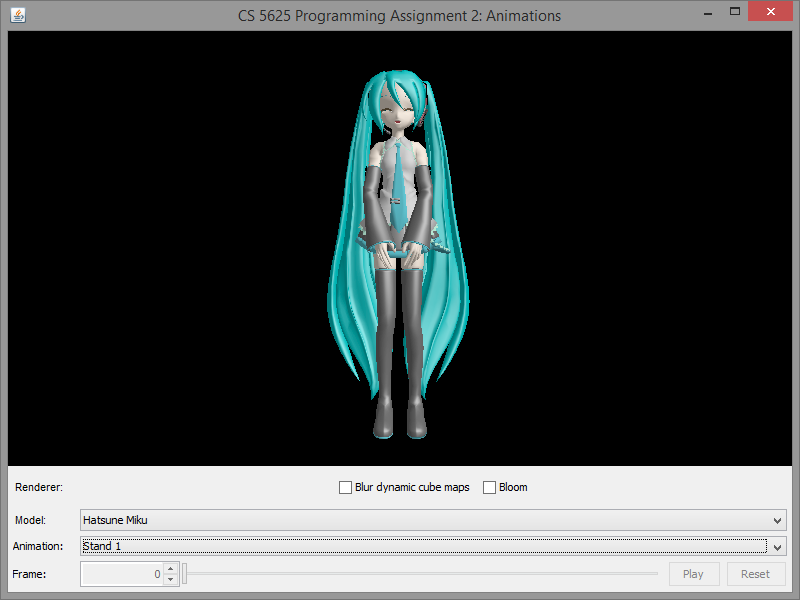
Task: Toggle the Bloom checkbox
Action: tap(490, 488)
